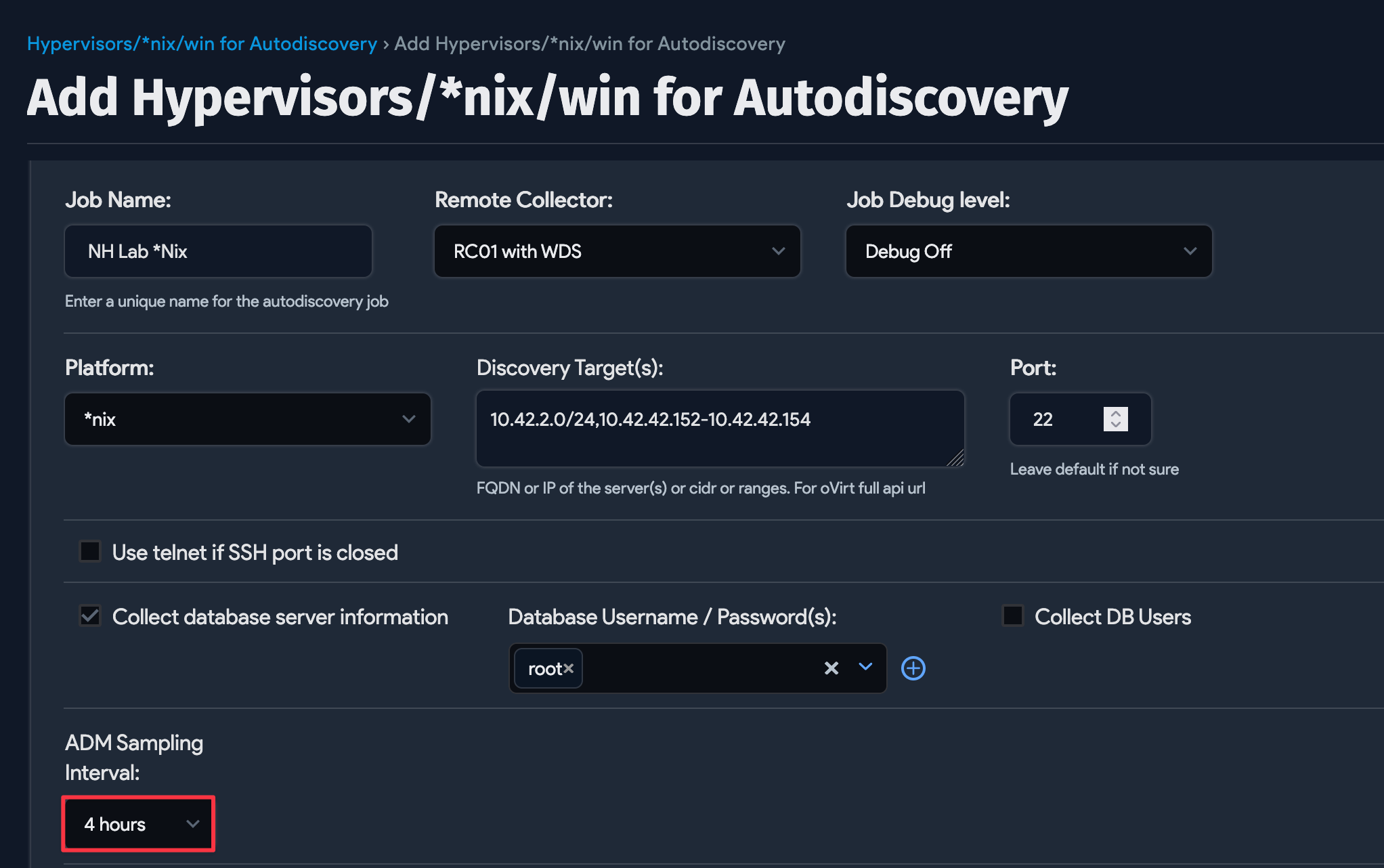Open the Hypervisors/*nix/win for Autodiscovery breadcrumb link
This screenshot has width=1384, height=868.
[202, 43]
